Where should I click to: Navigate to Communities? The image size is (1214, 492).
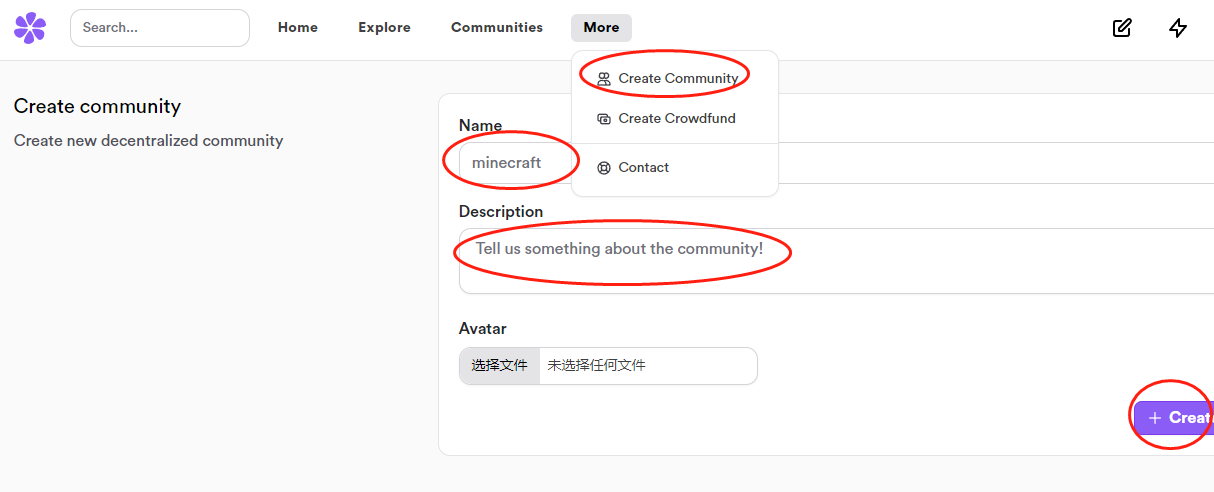pyautogui.click(x=496, y=28)
